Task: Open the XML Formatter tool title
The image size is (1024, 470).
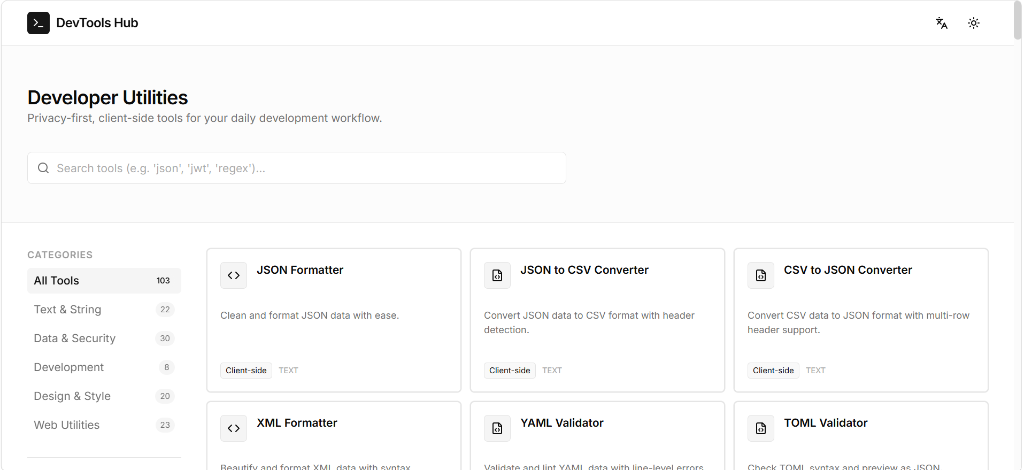Action: click(x=297, y=423)
